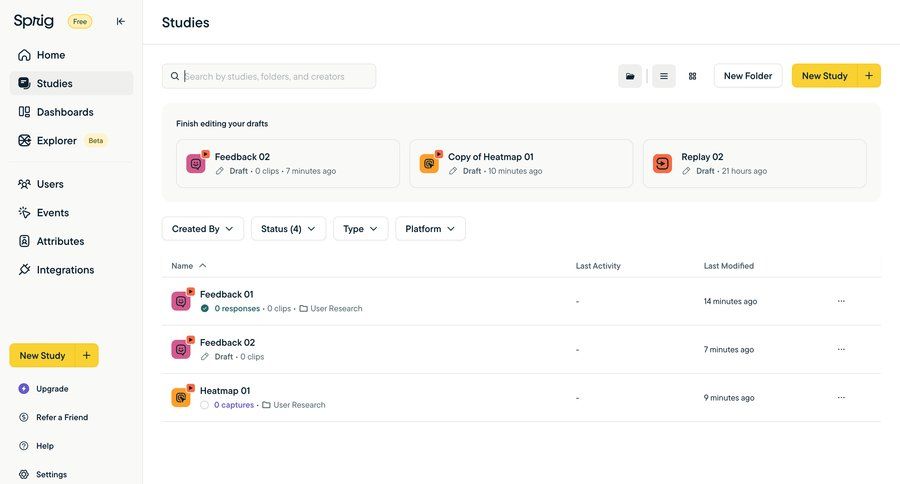The width and height of the screenshot is (900, 484).
Task: Open Integrations in sidebar
Action: pyautogui.click(x=71, y=270)
